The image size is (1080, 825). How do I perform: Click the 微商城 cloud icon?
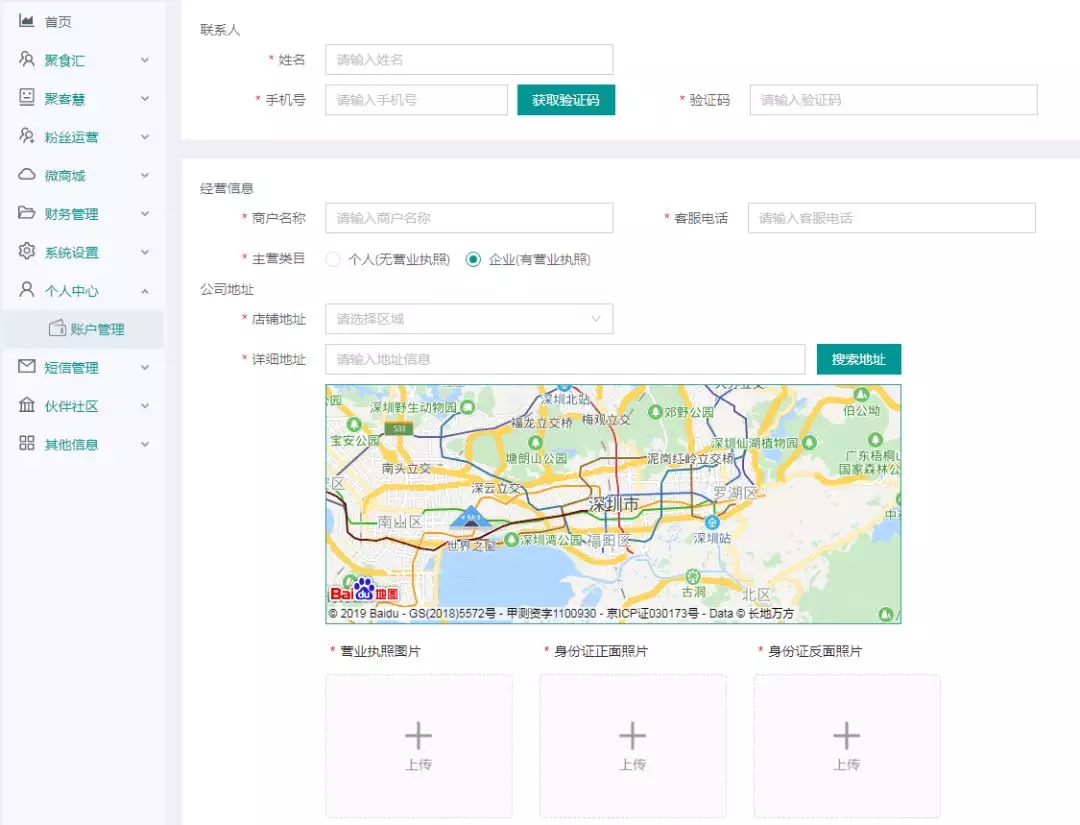click(27, 175)
